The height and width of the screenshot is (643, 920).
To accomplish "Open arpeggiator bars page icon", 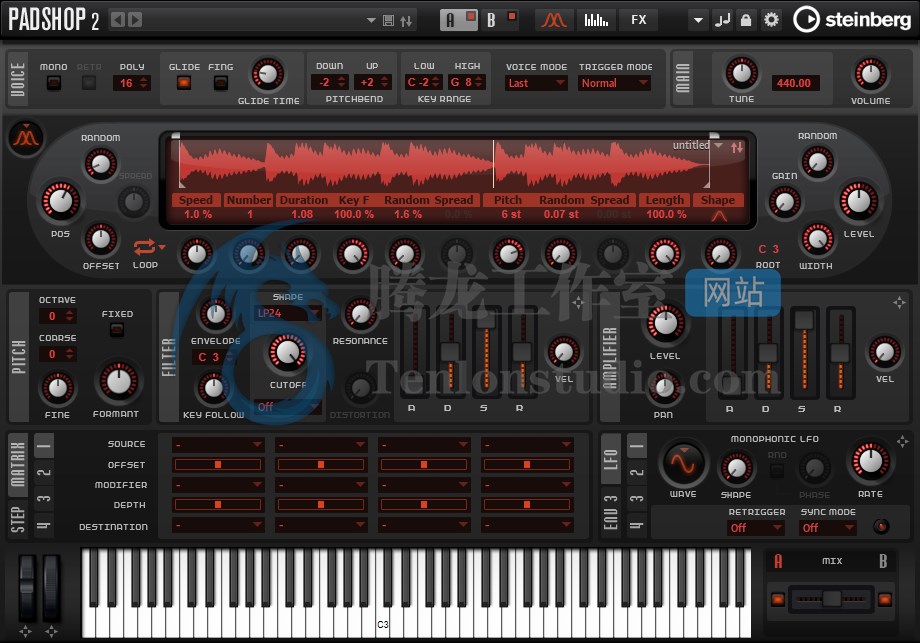I will [596, 21].
